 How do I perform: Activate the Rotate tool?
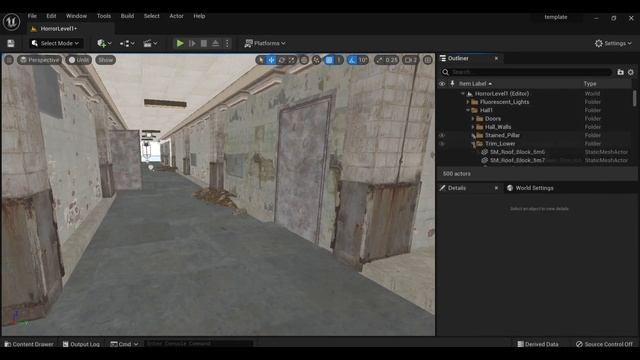tap(282, 60)
